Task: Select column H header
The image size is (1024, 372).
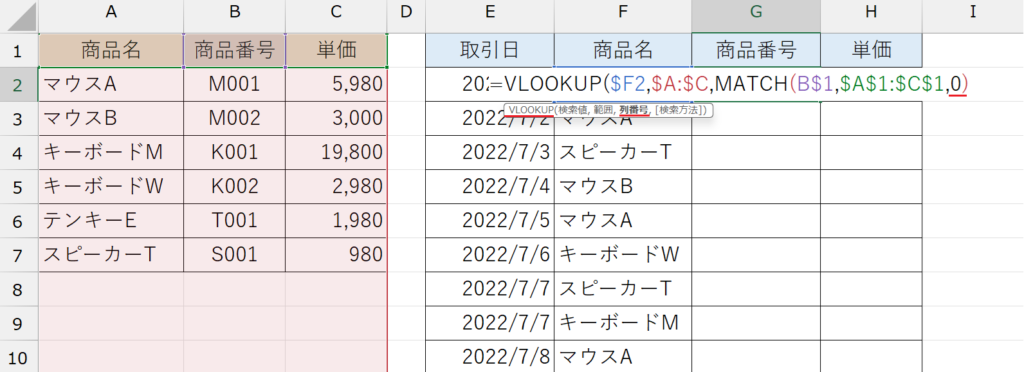Action: (871, 16)
